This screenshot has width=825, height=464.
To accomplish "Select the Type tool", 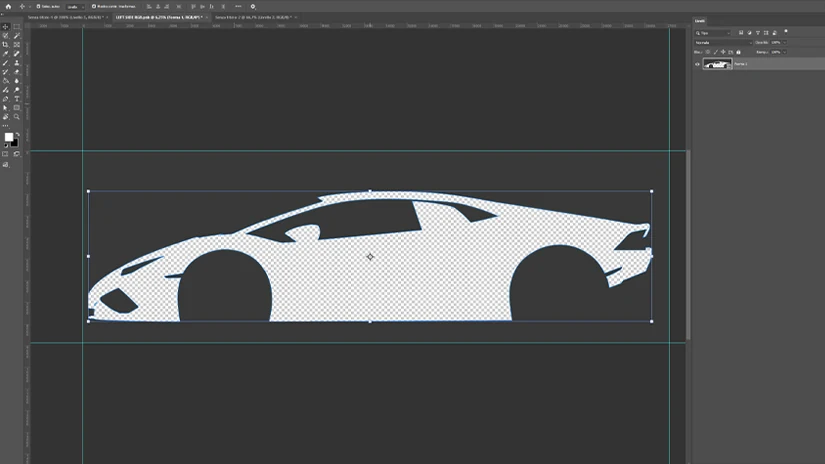I will (17, 98).
